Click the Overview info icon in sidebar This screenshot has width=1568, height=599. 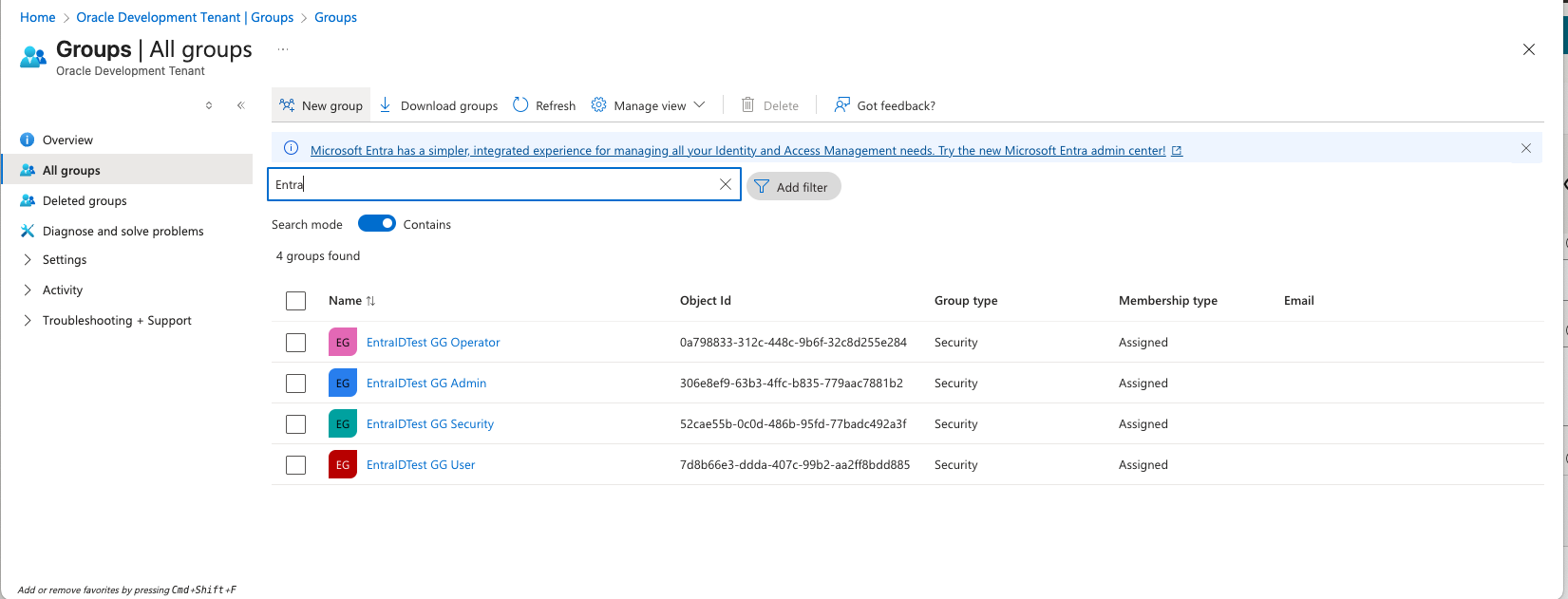28,140
